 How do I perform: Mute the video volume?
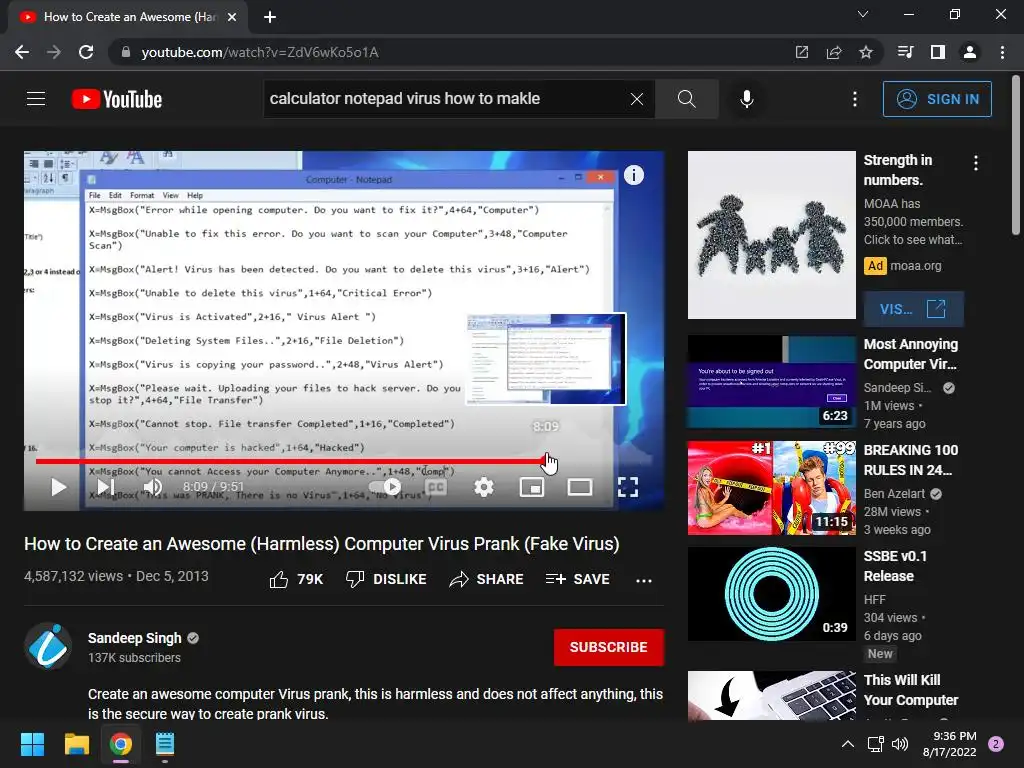[x=153, y=487]
